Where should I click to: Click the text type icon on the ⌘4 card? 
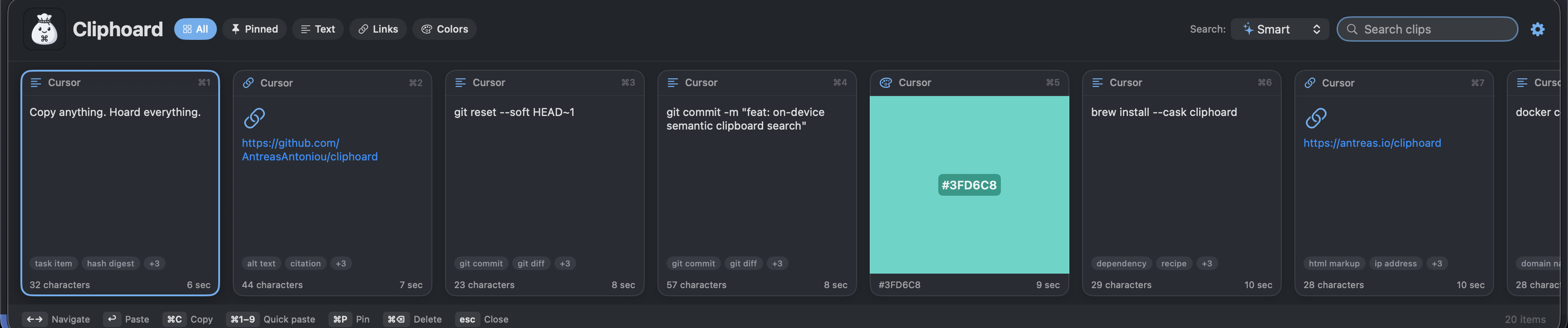click(x=672, y=82)
